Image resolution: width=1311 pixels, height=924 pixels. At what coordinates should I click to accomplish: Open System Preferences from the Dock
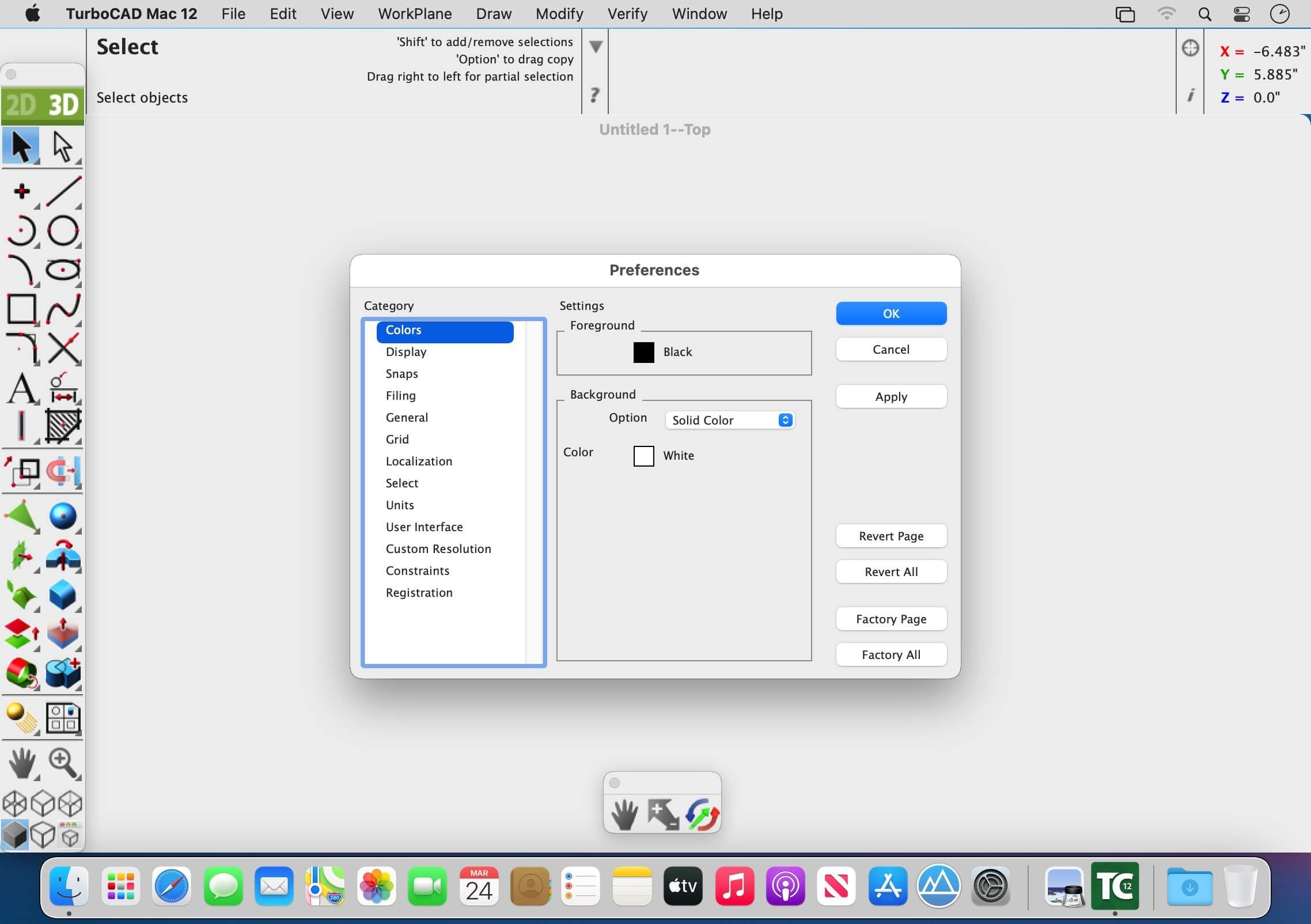(x=990, y=886)
